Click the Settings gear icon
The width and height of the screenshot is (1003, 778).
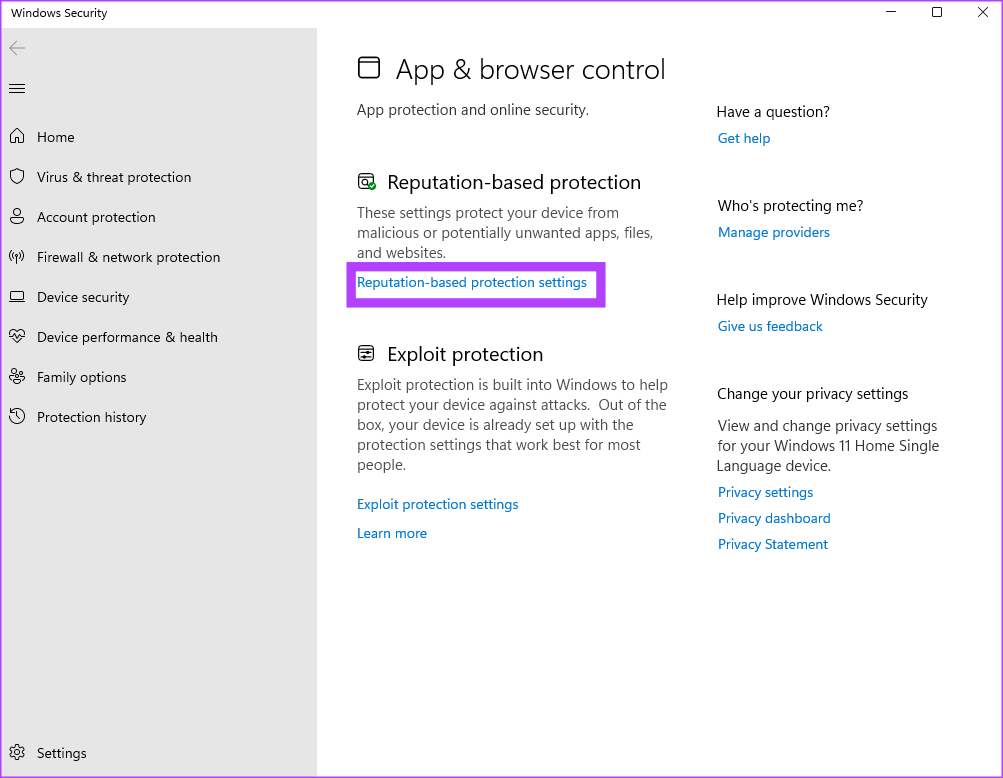pos(17,752)
